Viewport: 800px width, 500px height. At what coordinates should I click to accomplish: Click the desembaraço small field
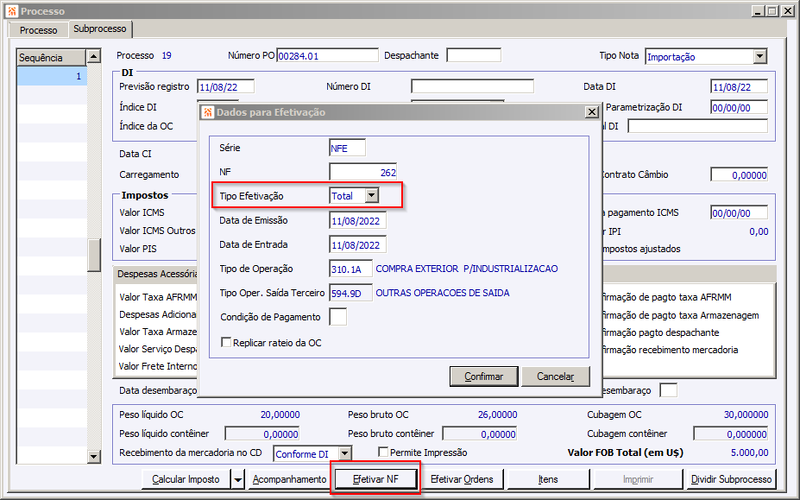point(668,390)
